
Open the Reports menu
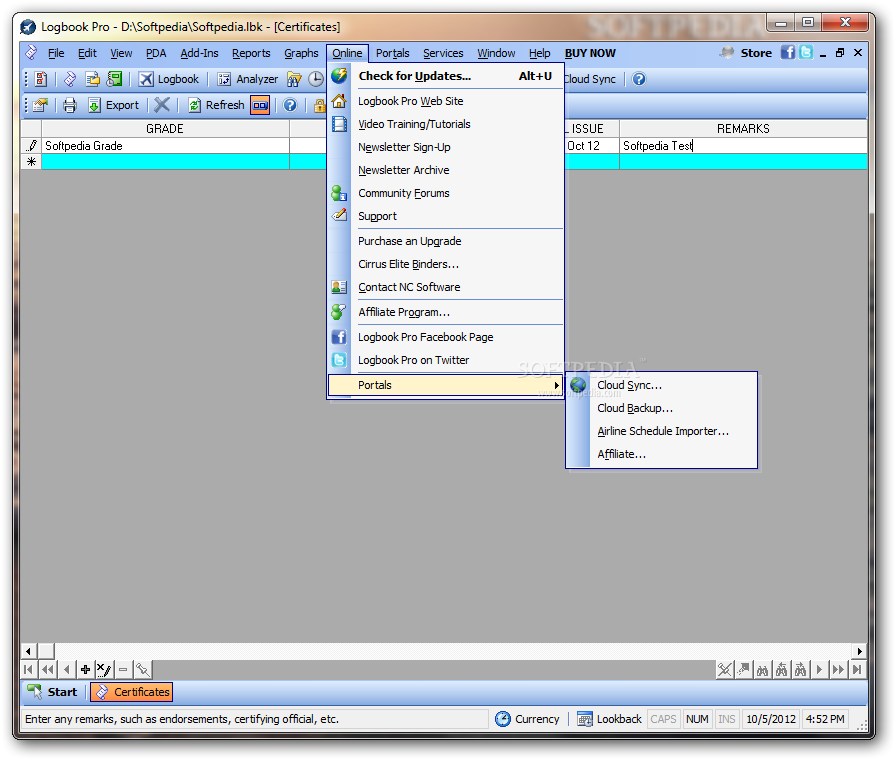[251, 53]
